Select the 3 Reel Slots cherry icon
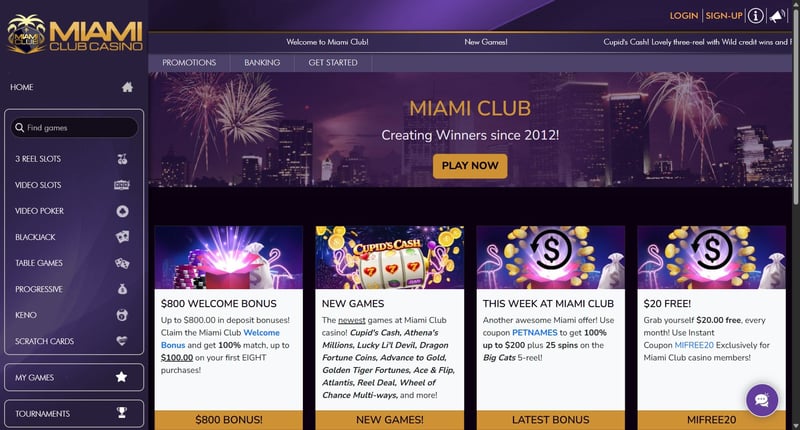 122,159
